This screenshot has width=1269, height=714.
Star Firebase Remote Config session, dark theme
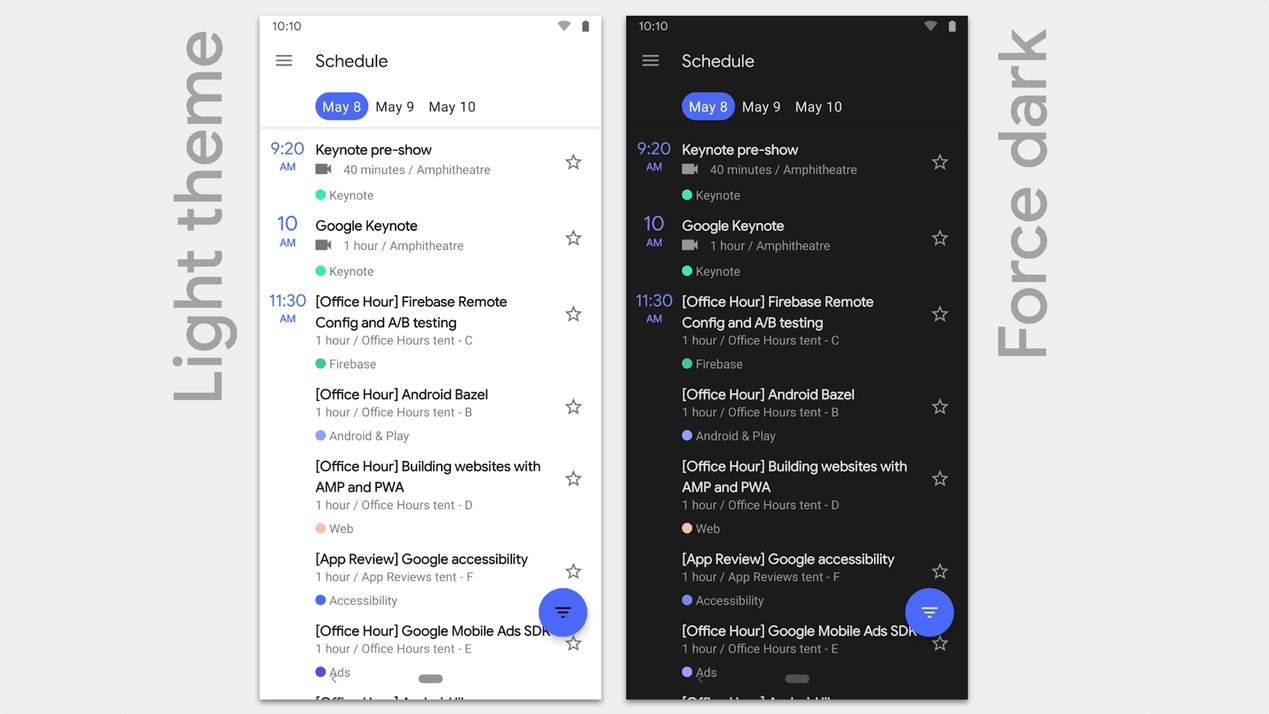coord(939,314)
